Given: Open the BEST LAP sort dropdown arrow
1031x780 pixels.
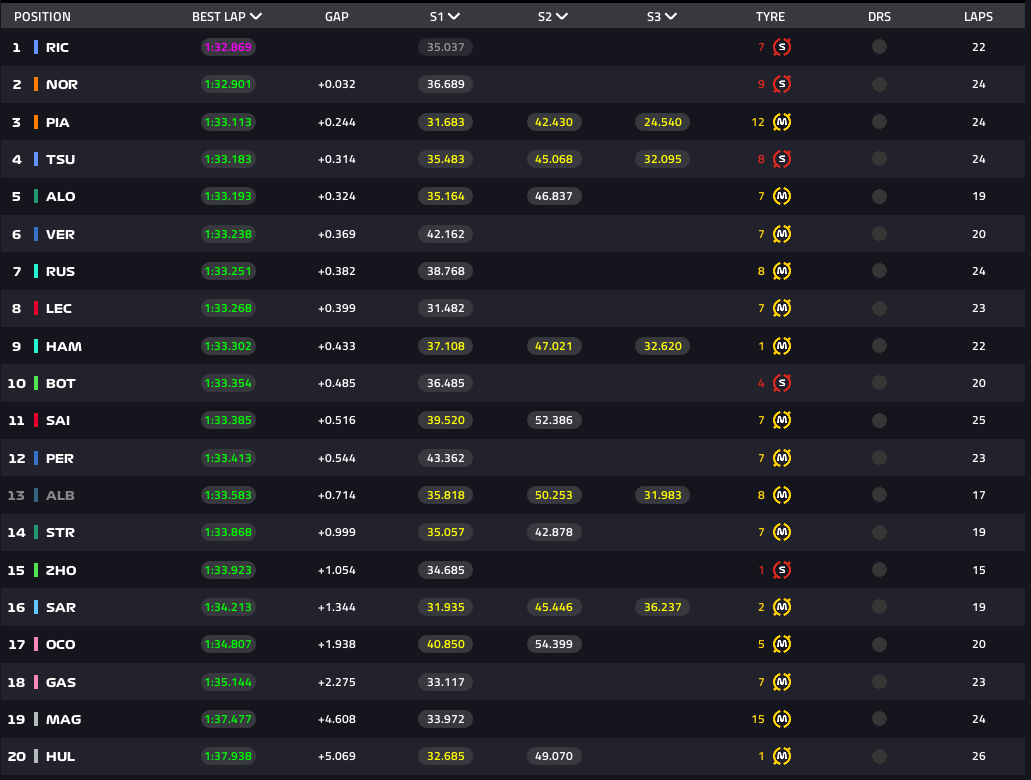Looking at the screenshot, I should [x=257, y=17].
